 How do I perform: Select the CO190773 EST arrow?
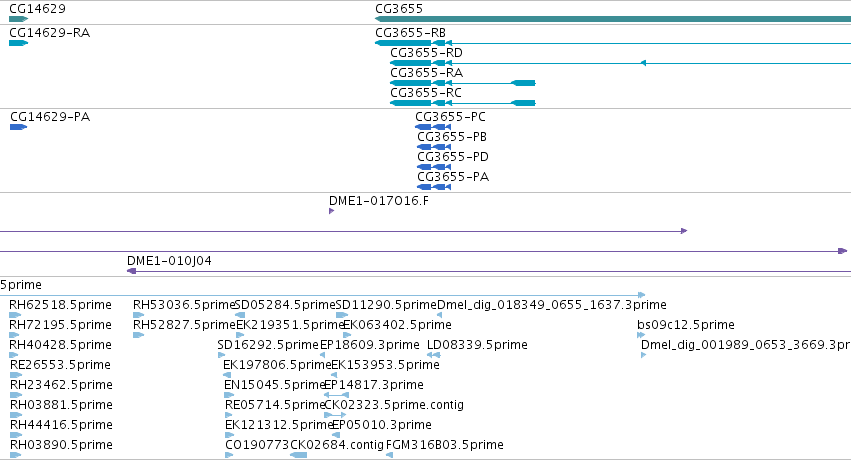(229, 455)
